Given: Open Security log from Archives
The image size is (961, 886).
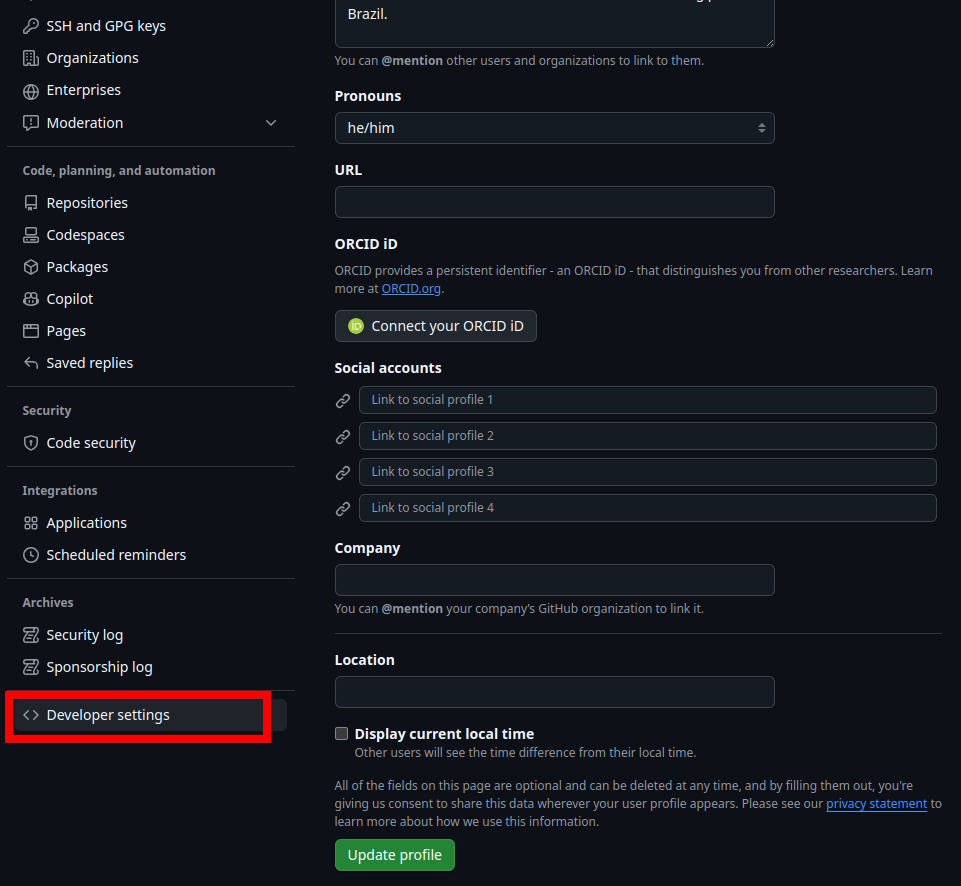Looking at the screenshot, I should (x=85, y=635).
